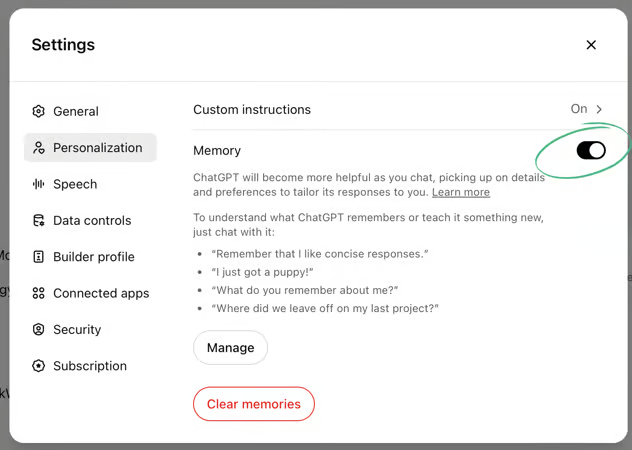Click the Subscription star icon
The height and width of the screenshot is (450, 632).
38,366
